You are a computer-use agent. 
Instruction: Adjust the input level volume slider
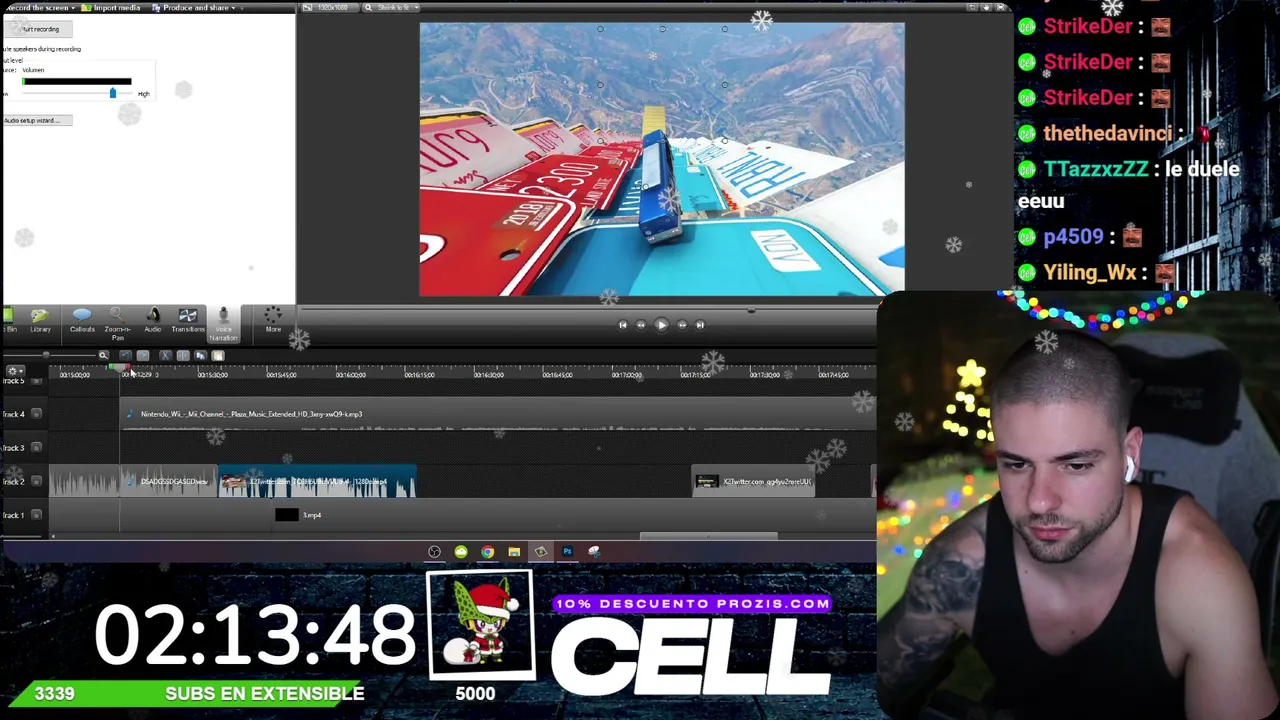pyautogui.click(x=112, y=93)
